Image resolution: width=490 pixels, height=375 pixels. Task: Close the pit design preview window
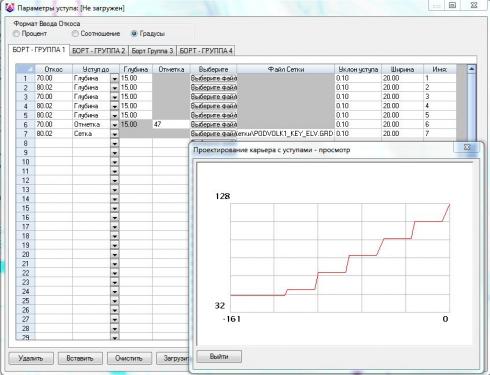(467, 147)
